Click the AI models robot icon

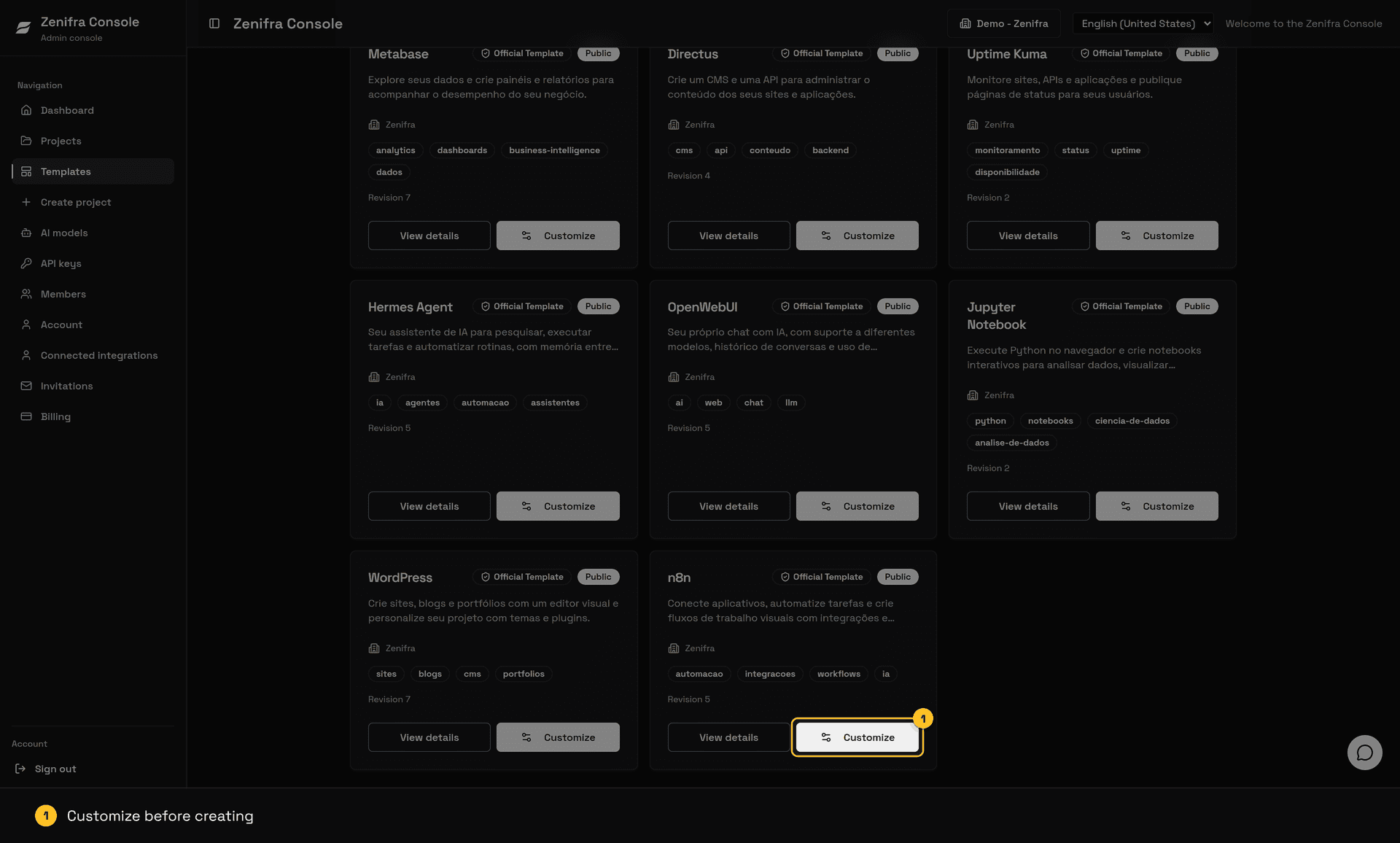tap(26, 233)
